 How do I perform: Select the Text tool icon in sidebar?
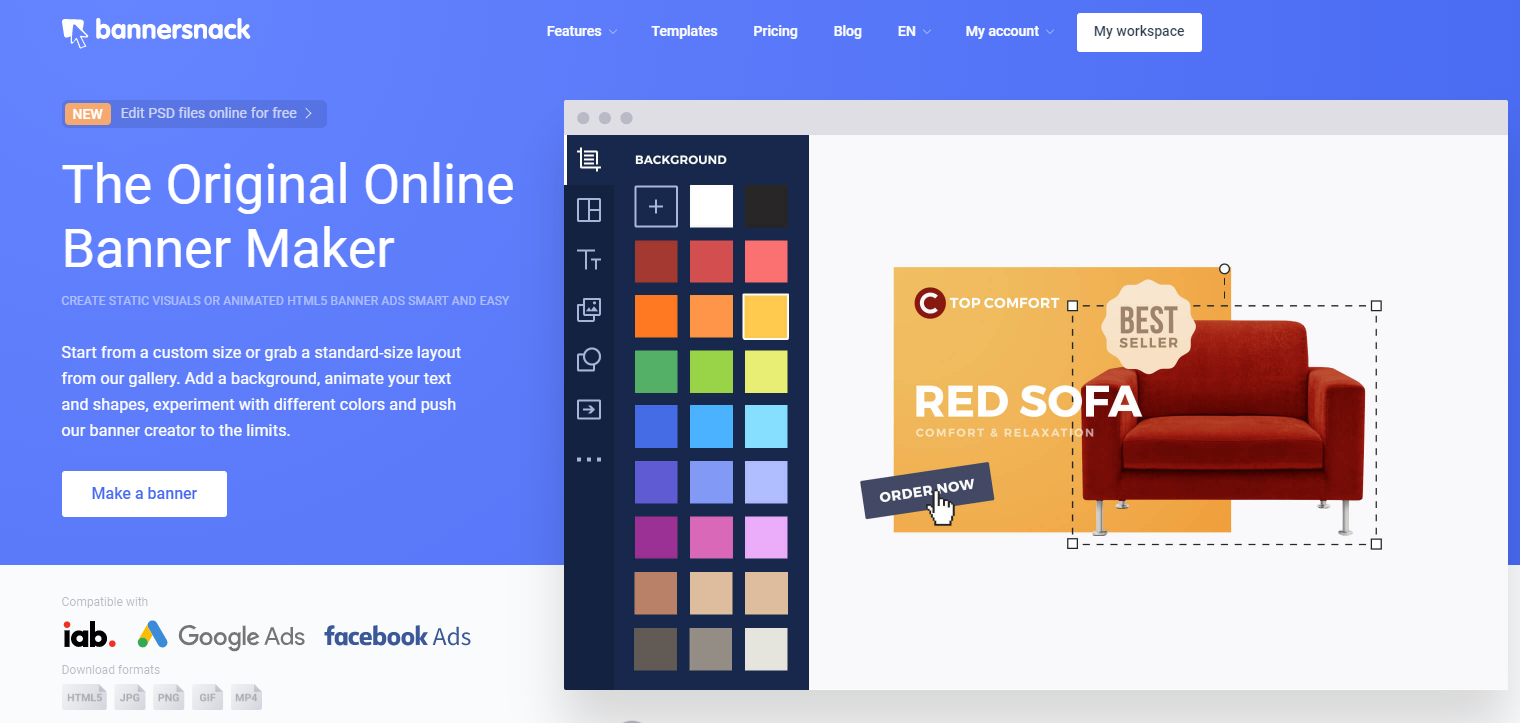589,260
